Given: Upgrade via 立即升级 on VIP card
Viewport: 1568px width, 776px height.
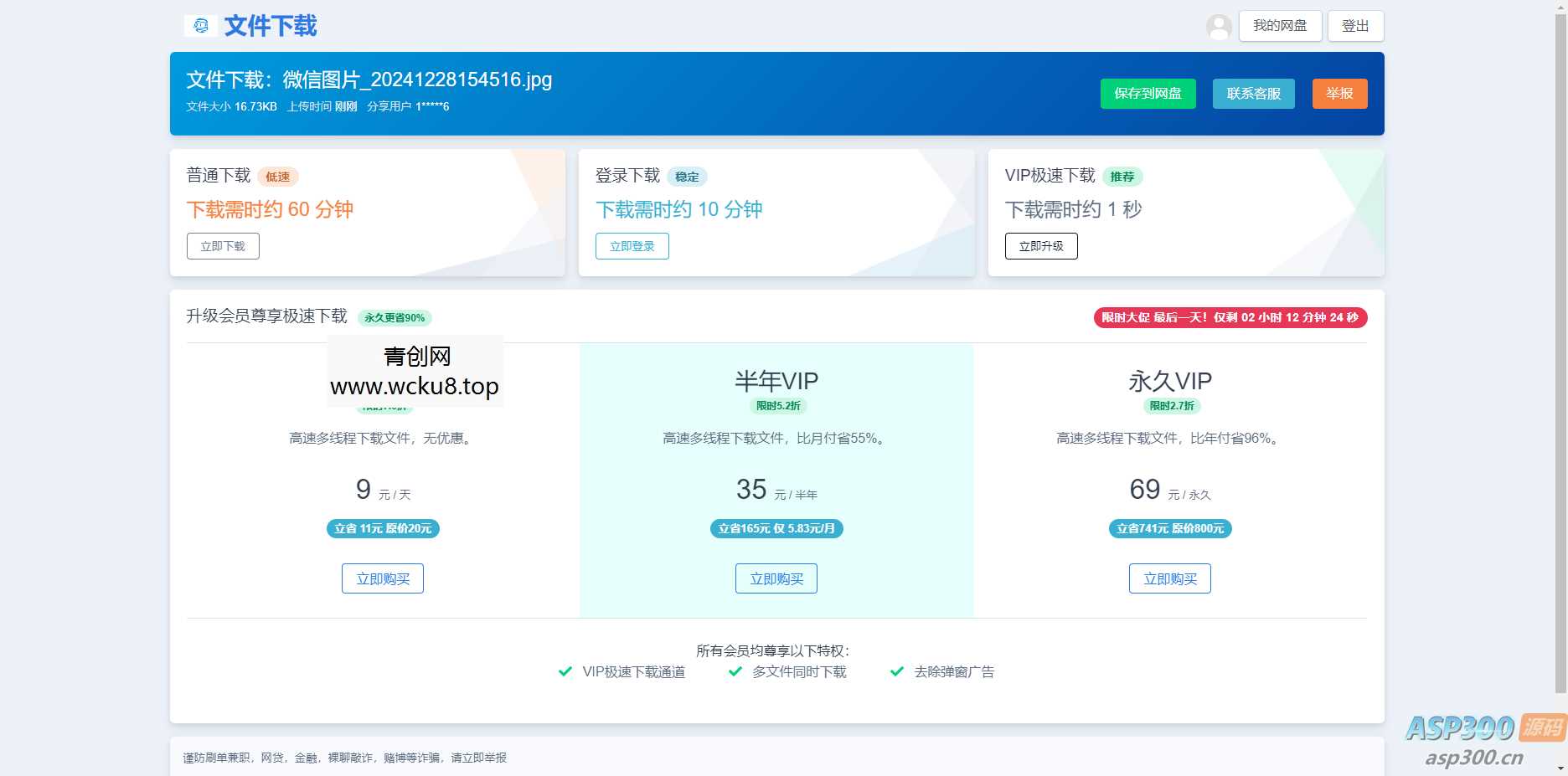Looking at the screenshot, I should pyautogui.click(x=1041, y=246).
